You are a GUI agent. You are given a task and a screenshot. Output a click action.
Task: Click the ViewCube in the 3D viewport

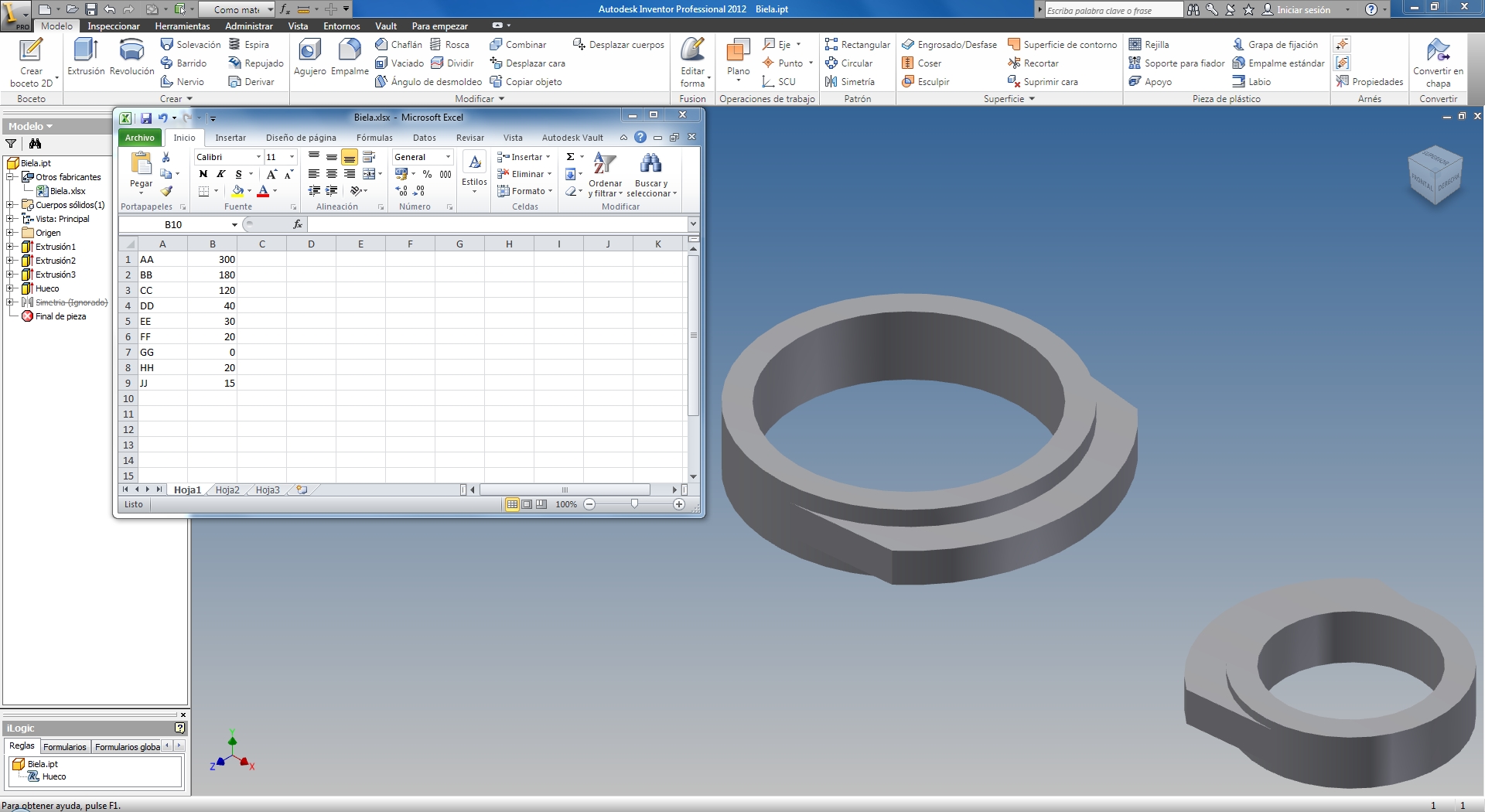[1435, 175]
